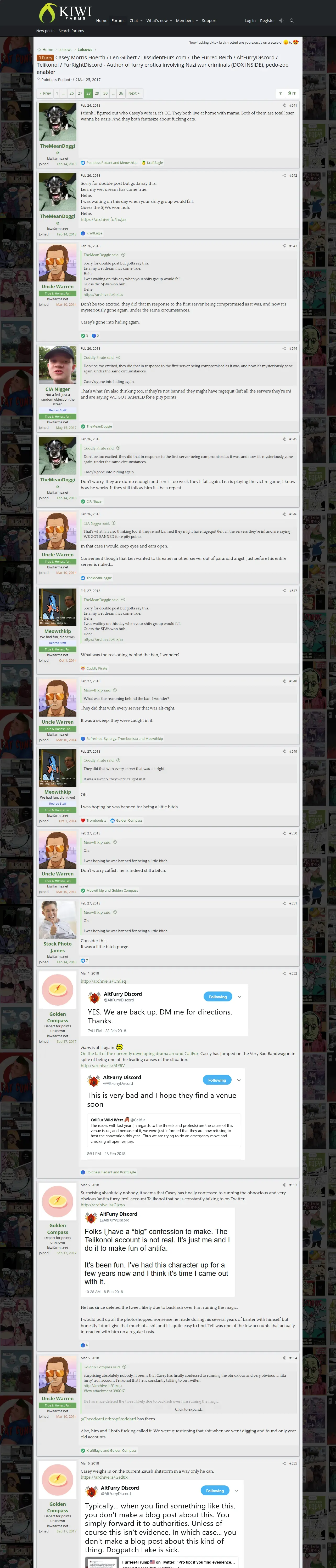Click the share icon on post #549
The width and height of the screenshot is (336, 1568).
[x=284, y=751]
